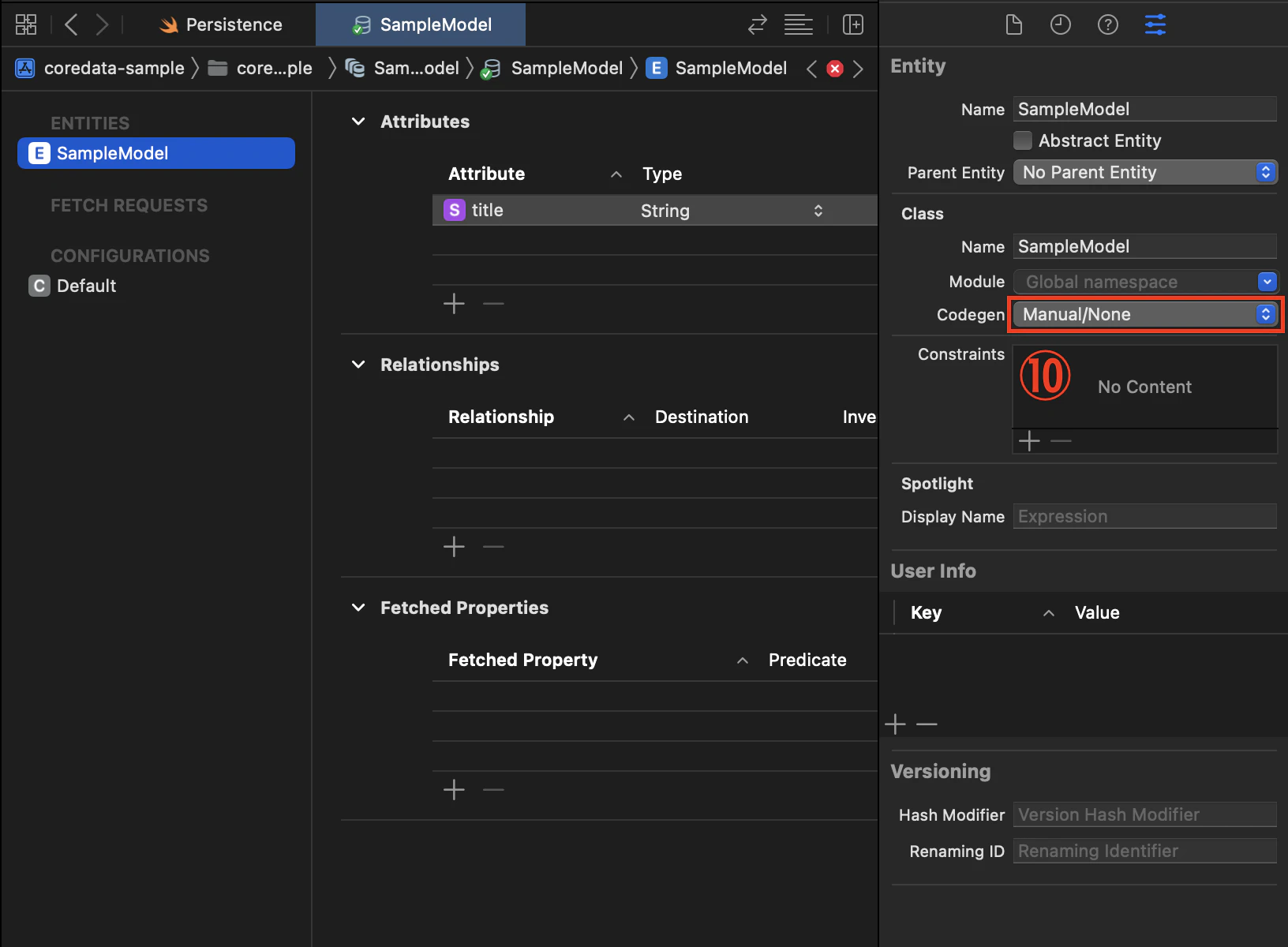Sort by the Attribute column header
The image size is (1288, 947).
[535, 174]
